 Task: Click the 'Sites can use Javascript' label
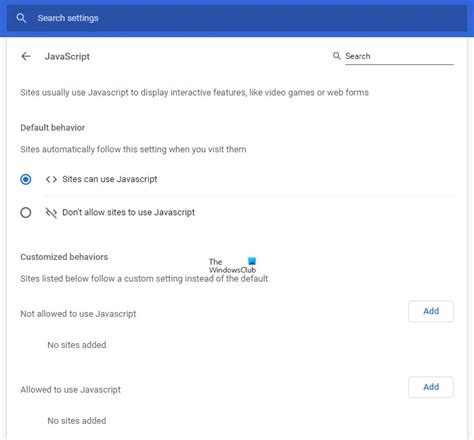pos(110,179)
